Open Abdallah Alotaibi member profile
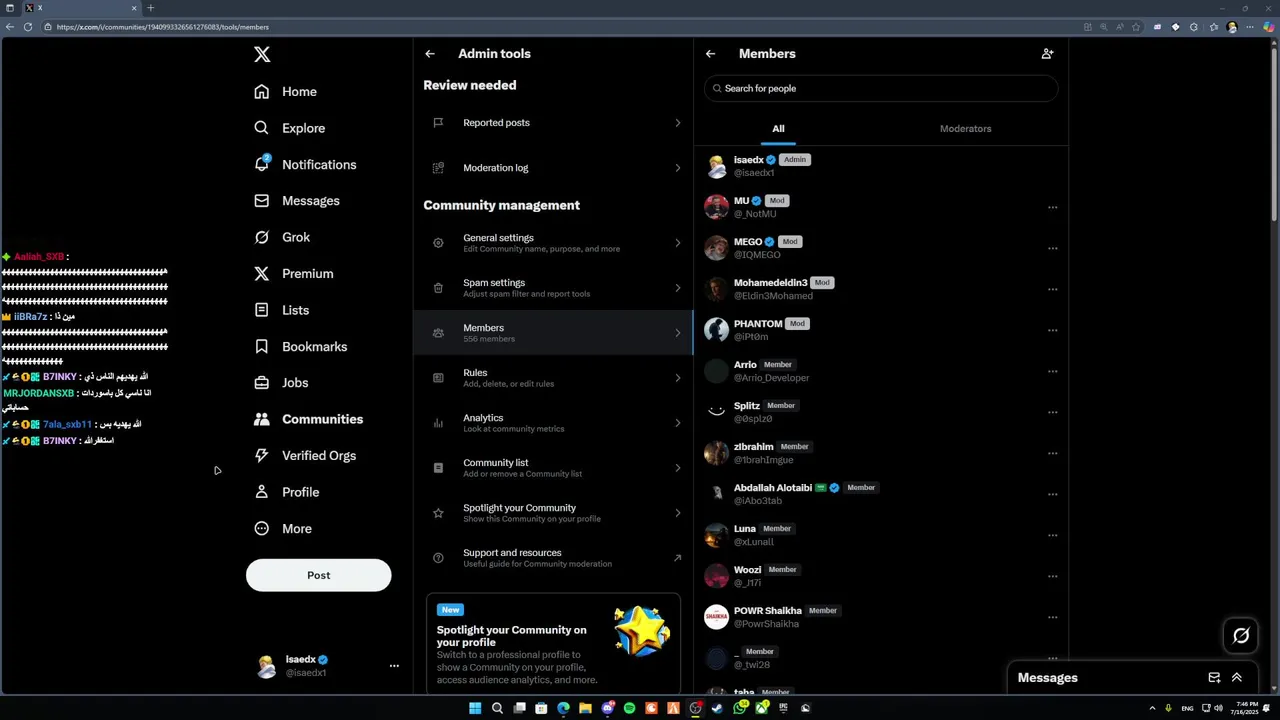The width and height of the screenshot is (1280, 720). click(881, 494)
